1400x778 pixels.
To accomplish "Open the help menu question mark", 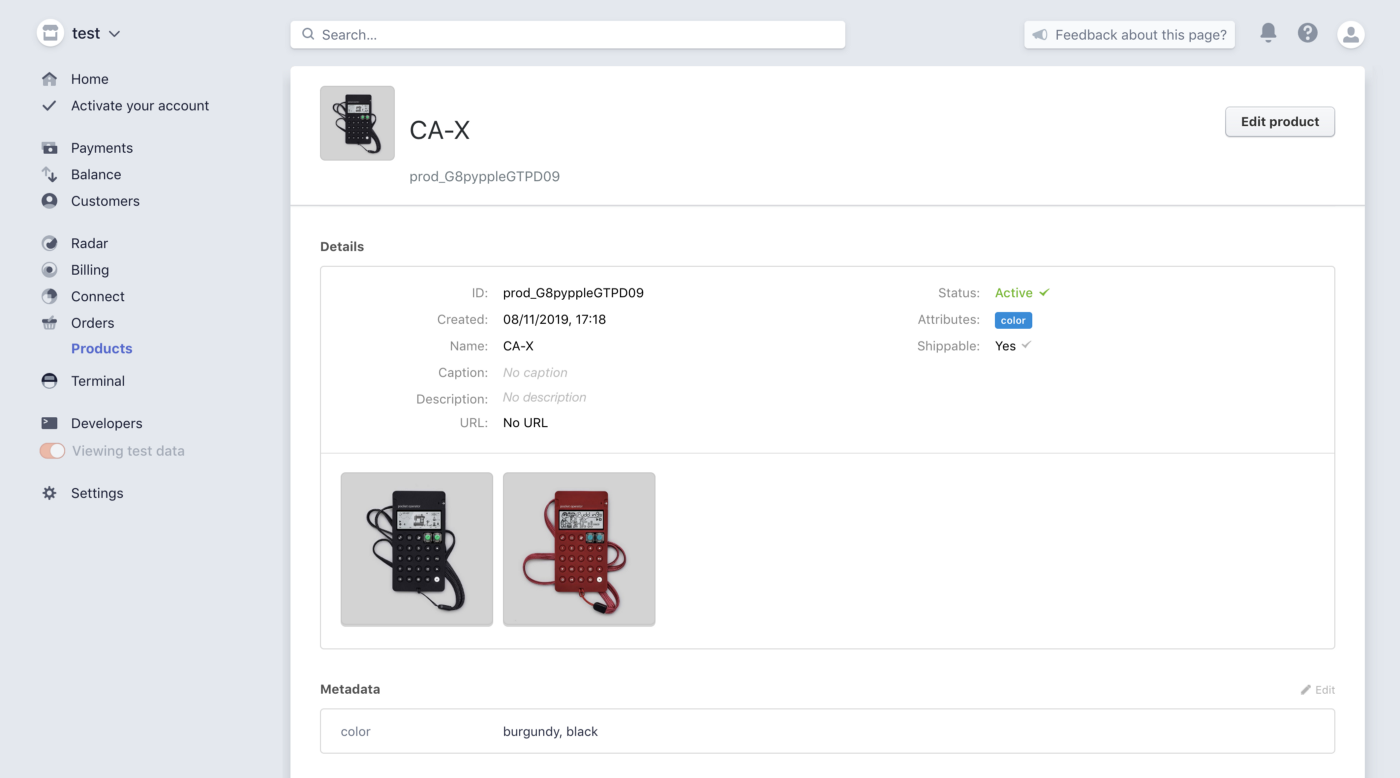I will coord(1307,33).
